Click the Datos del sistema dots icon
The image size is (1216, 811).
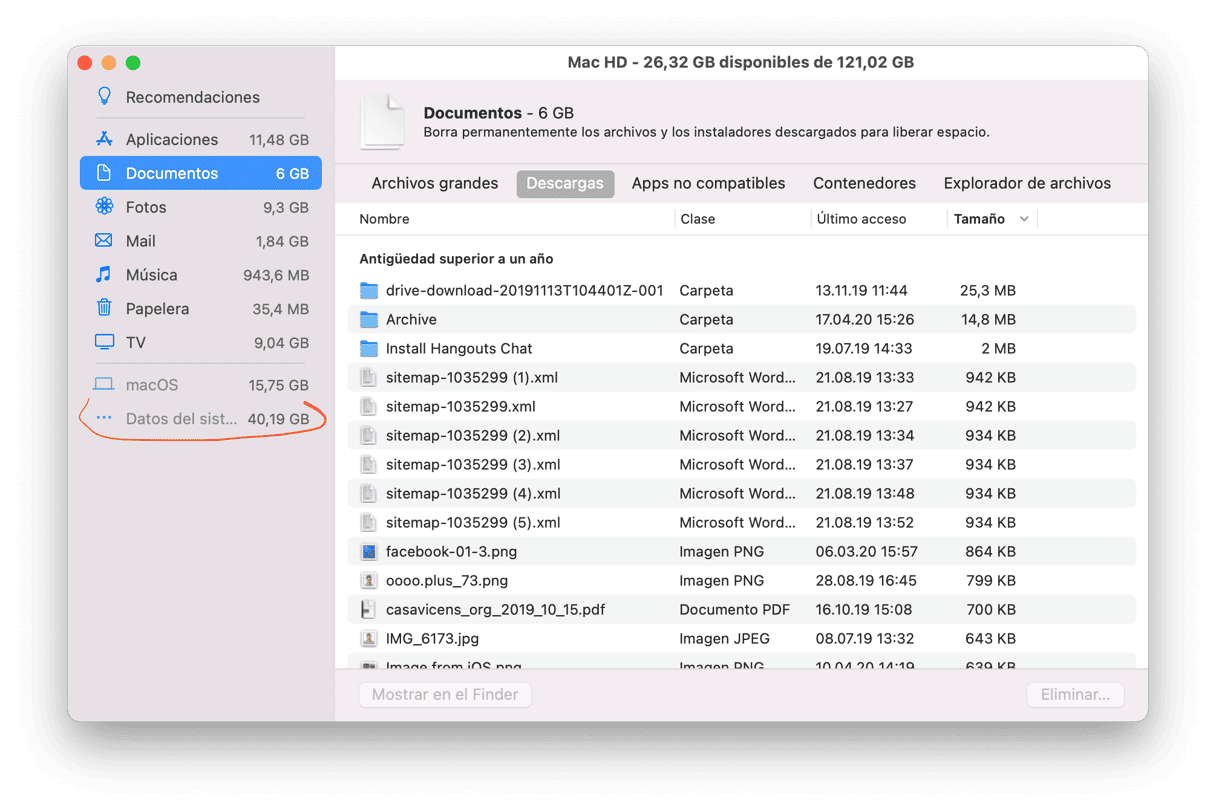pyautogui.click(x=104, y=419)
